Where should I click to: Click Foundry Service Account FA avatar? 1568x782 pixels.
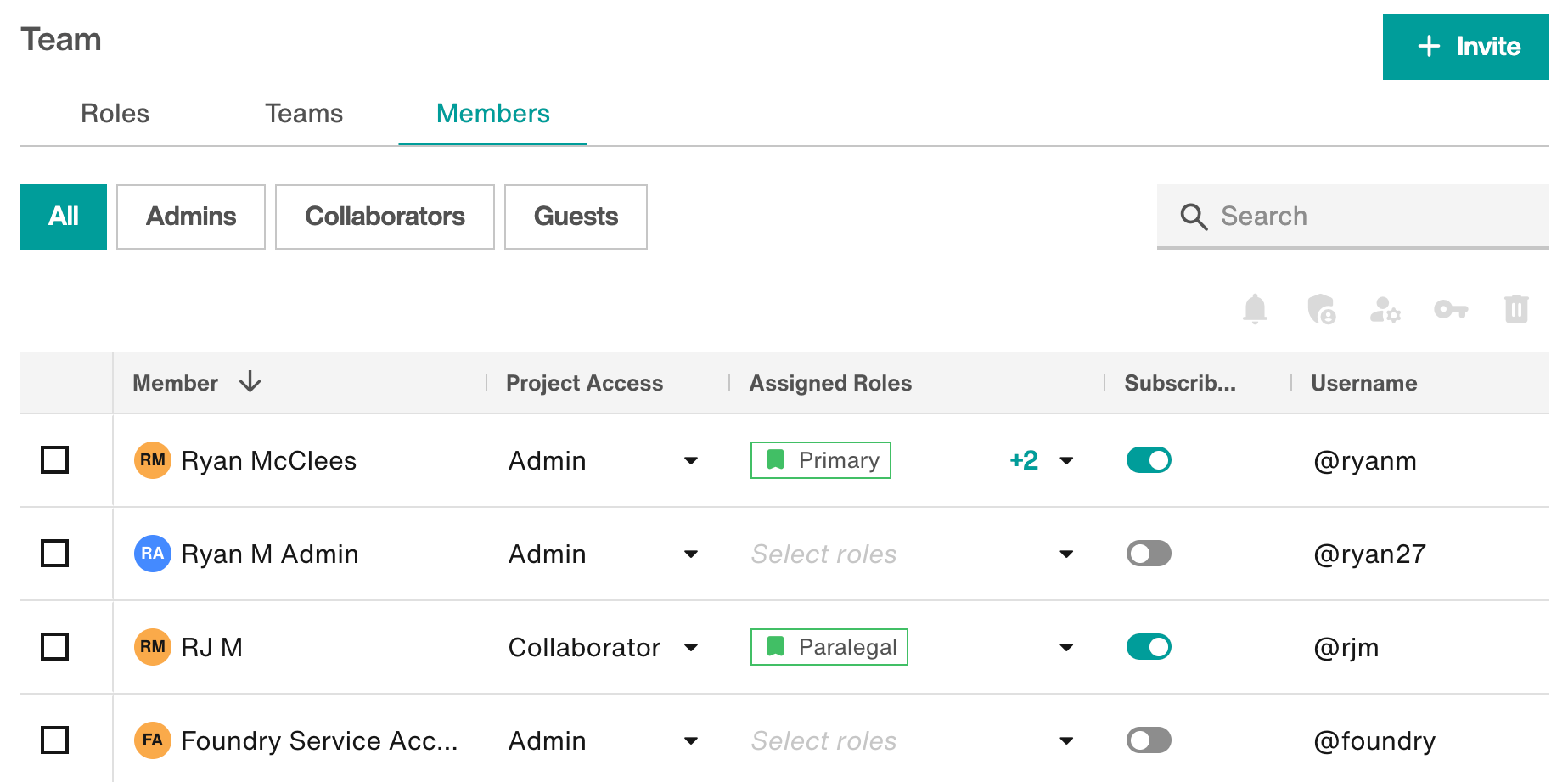tap(153, 740)
